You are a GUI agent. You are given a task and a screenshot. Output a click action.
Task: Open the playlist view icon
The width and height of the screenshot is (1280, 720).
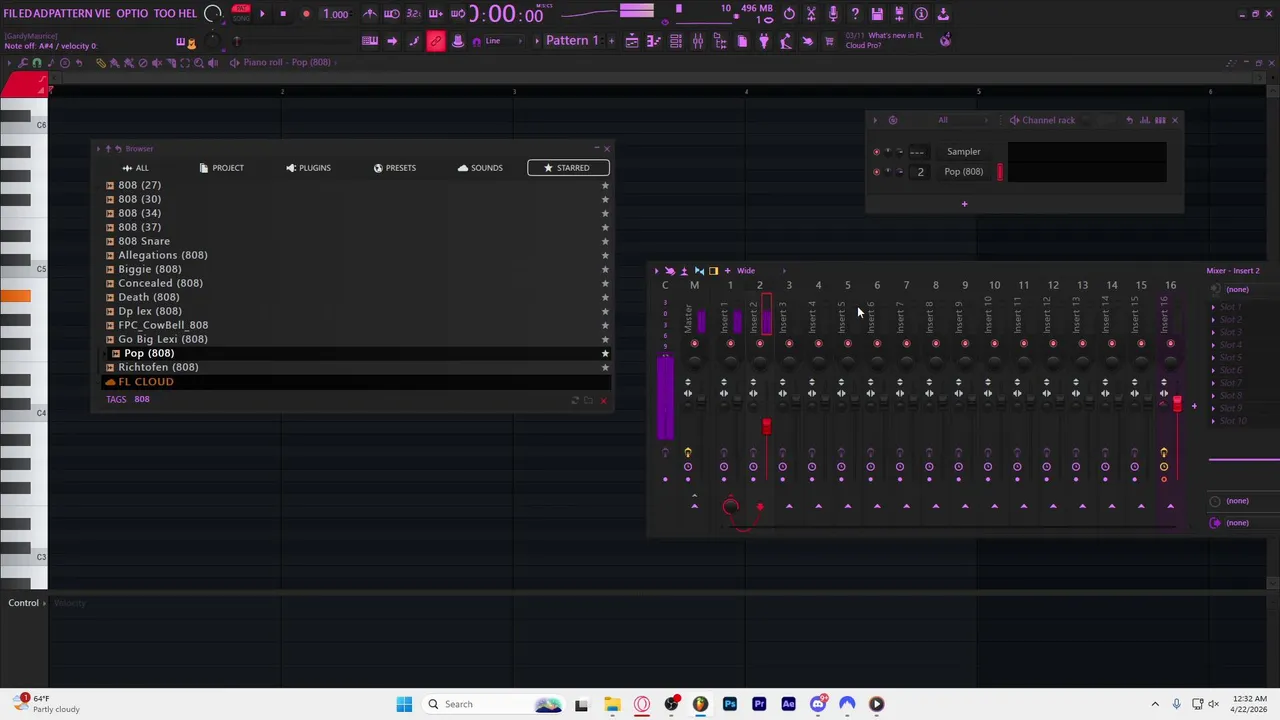(632, 41)
